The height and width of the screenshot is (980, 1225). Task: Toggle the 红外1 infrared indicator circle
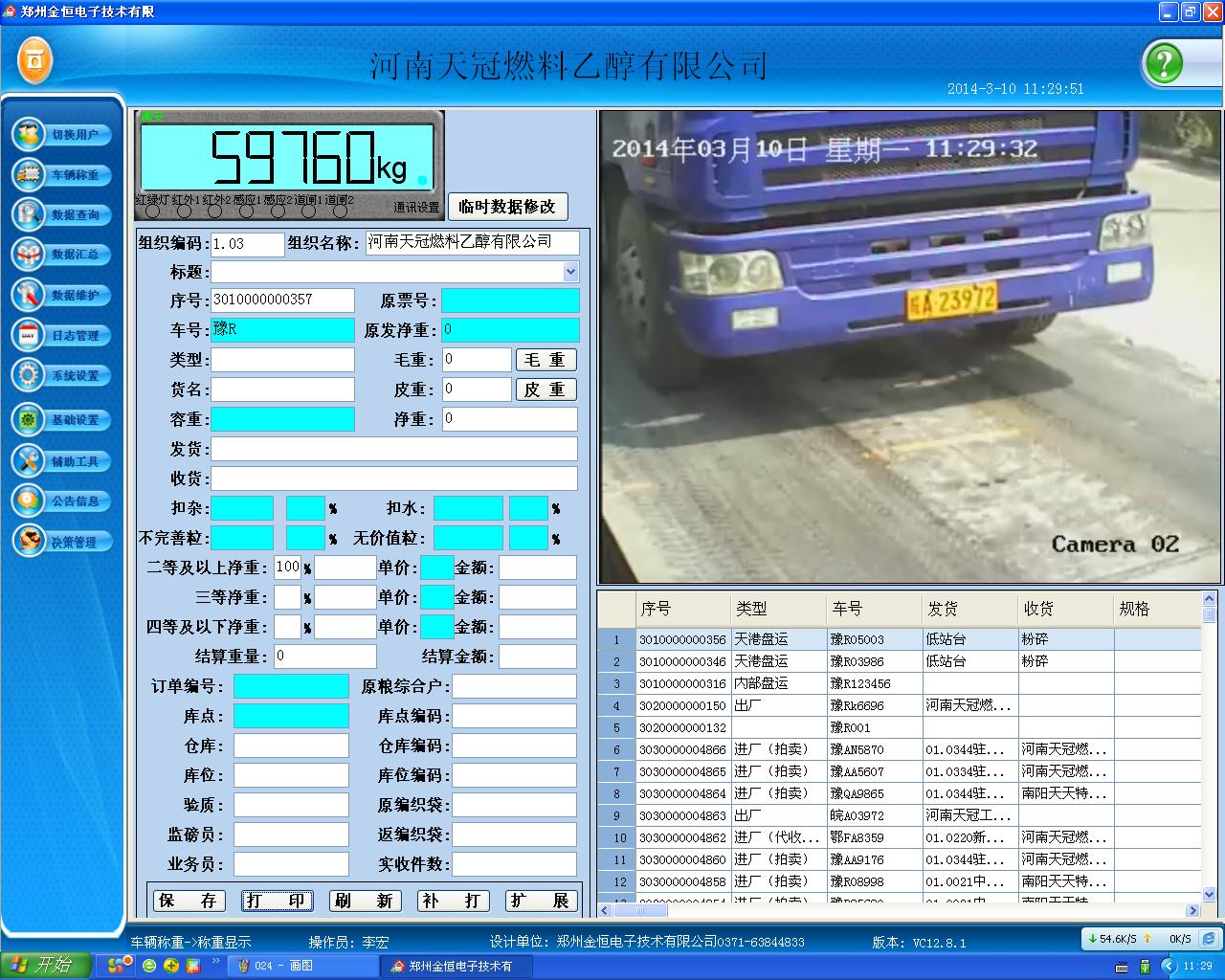185,212
